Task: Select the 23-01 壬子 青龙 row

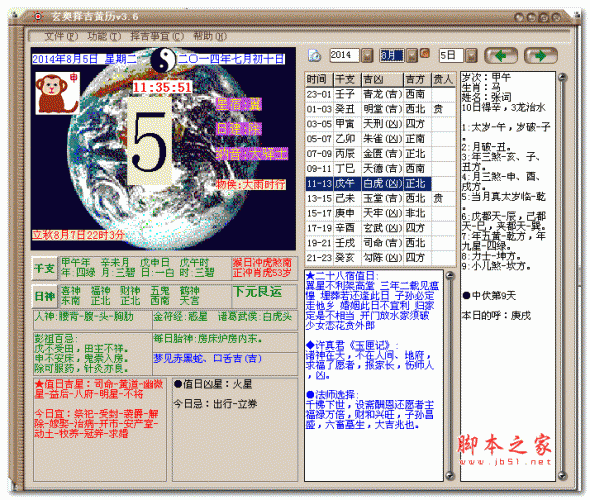Action: (x=380, y=94)
